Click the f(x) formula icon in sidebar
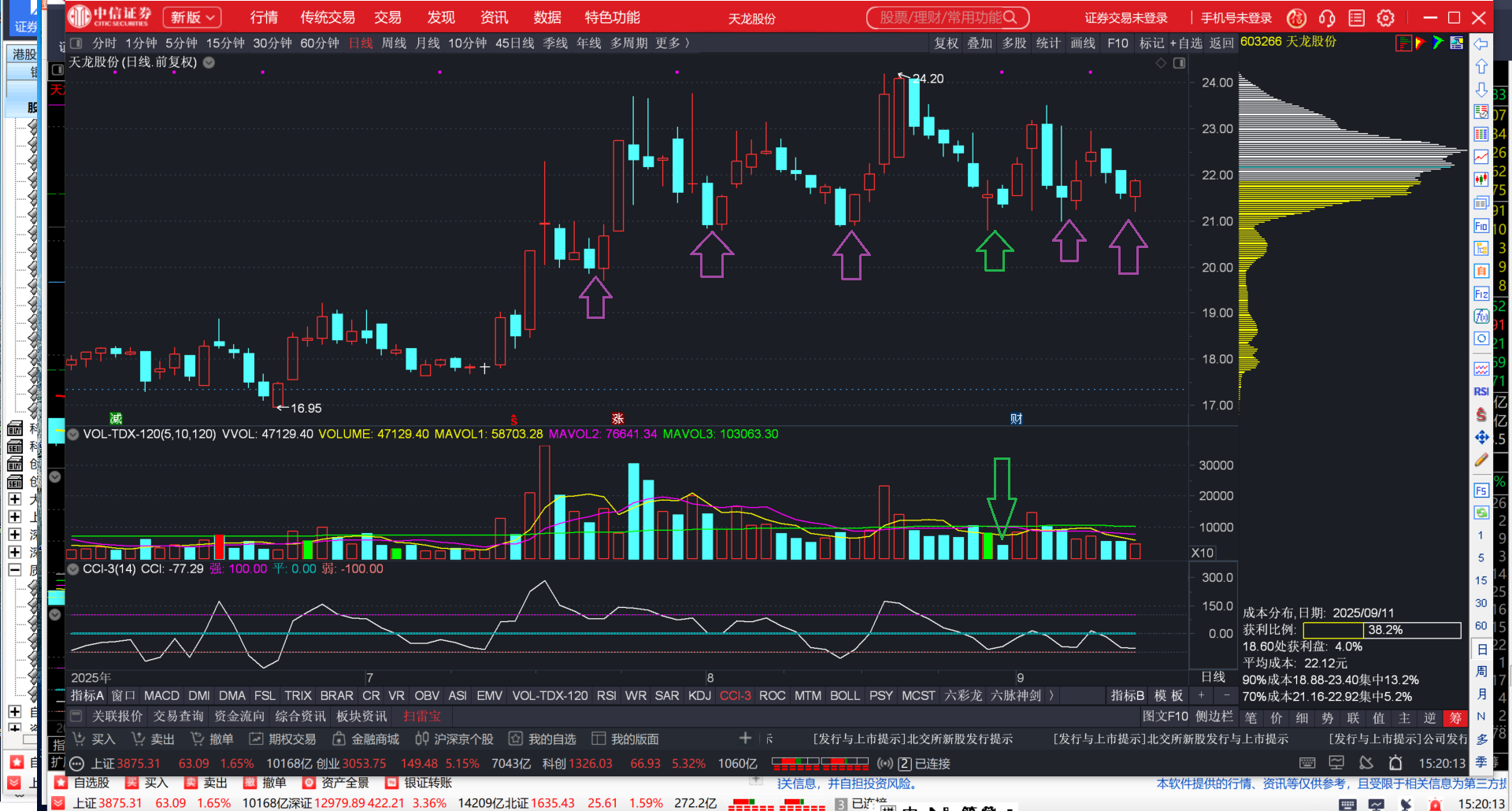This screenshot has width=1512, height=811. [x=1481, y=317]
